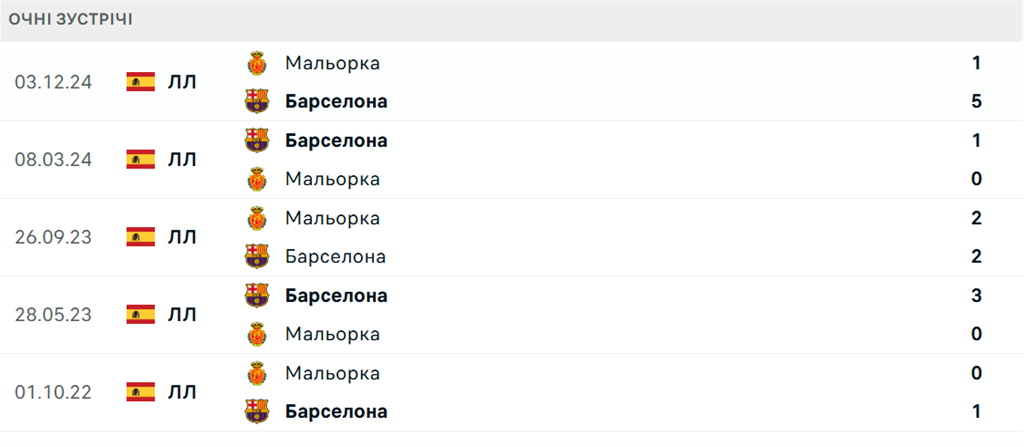This screenshot has height=447, width=1024.
Task: Click Mallorca crest in 03.12.24 match
Action: click(257, 63)
